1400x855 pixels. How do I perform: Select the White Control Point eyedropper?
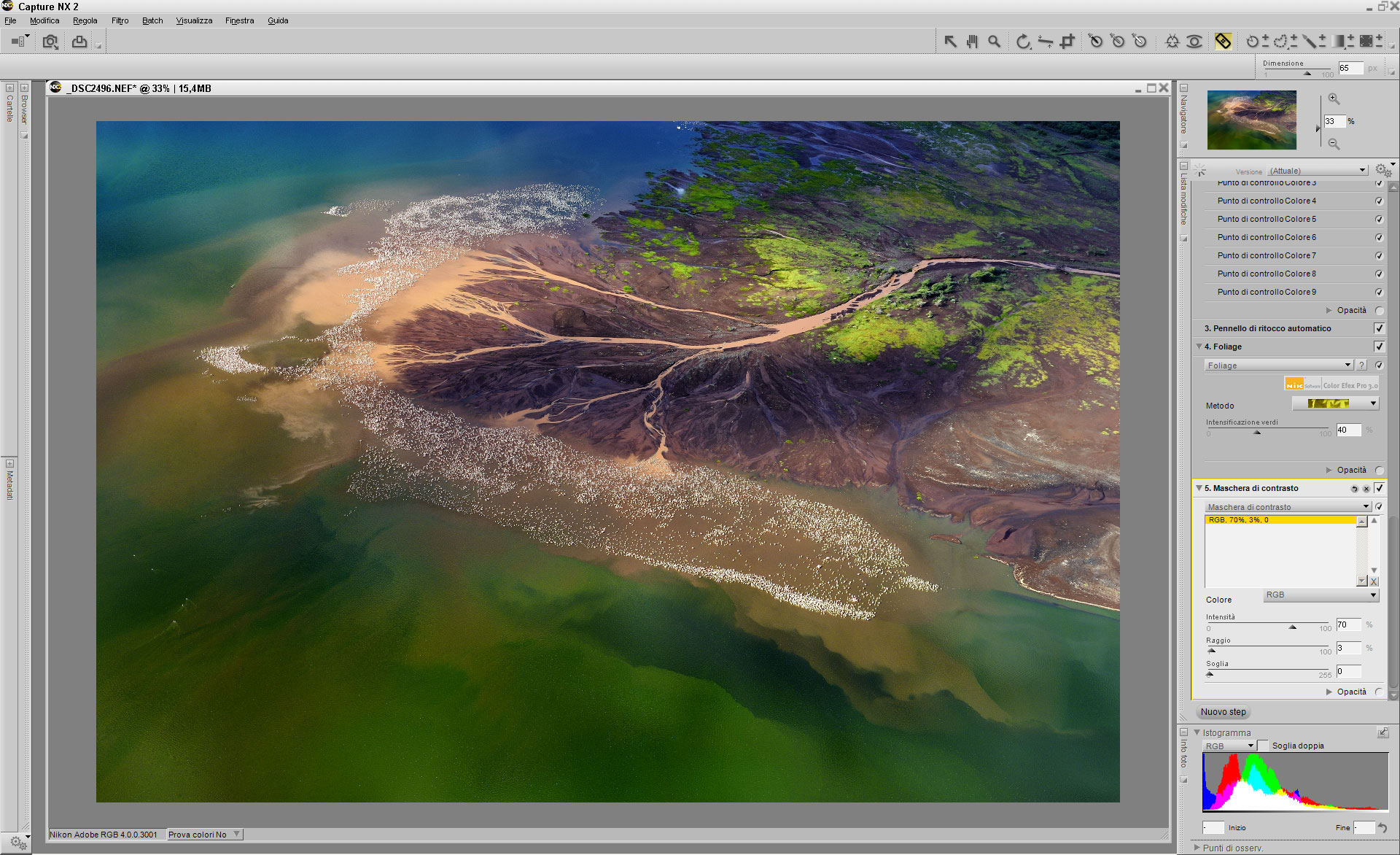tap(1140, 42)
